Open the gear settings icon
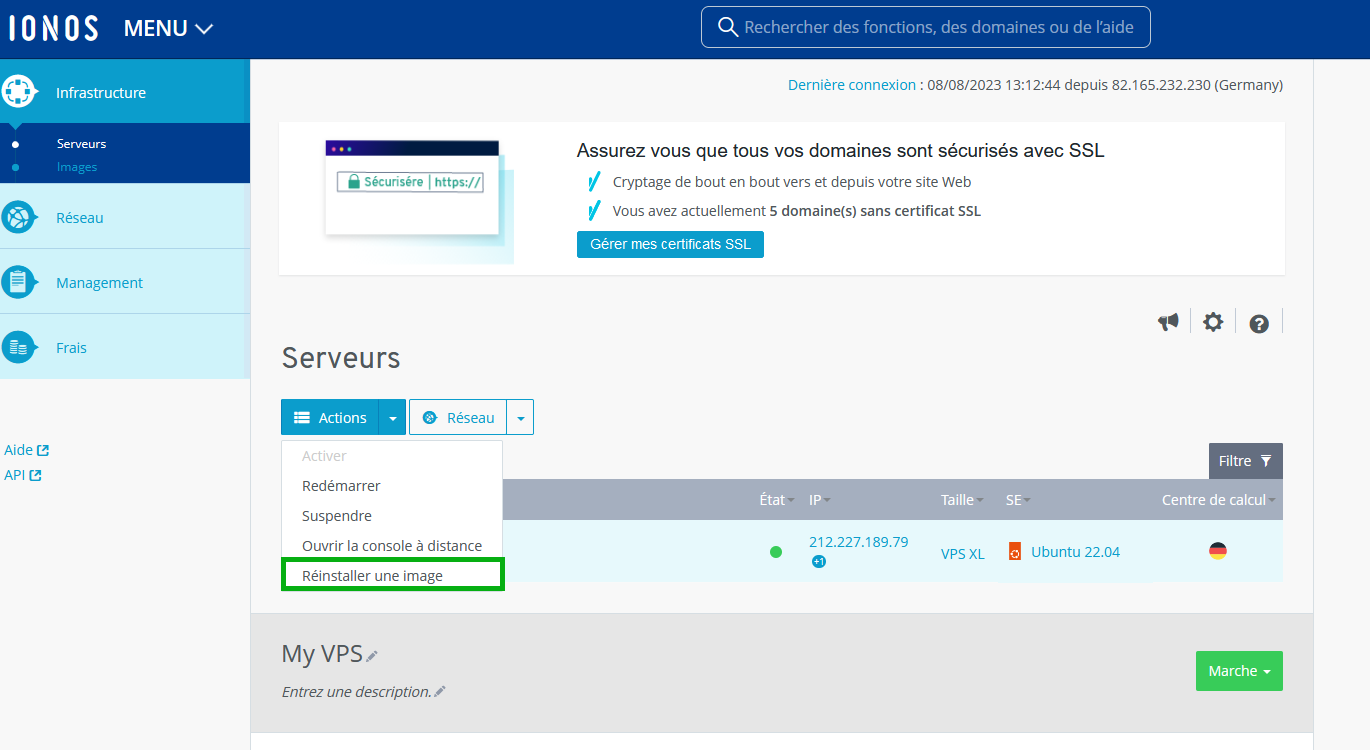The height and width of the screenshot is (750, 1370). click(1213, 322)
